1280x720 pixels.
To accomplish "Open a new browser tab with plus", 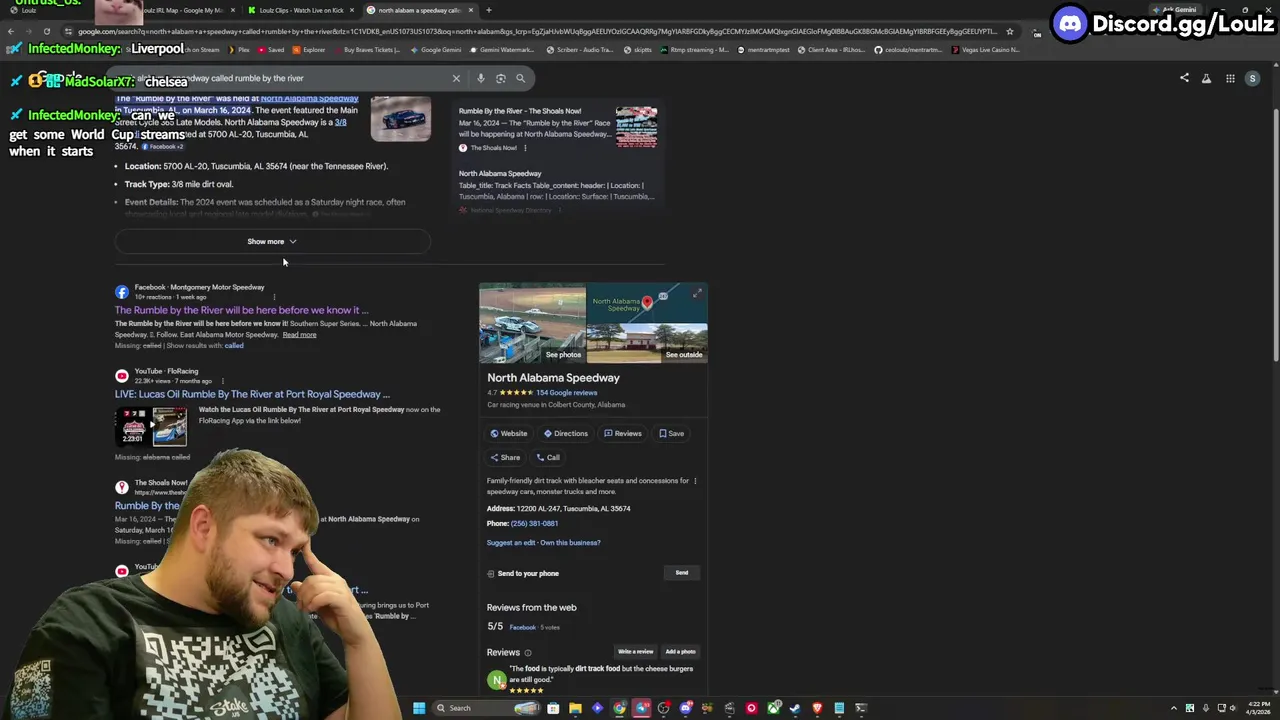I will (x=488, y=10).
